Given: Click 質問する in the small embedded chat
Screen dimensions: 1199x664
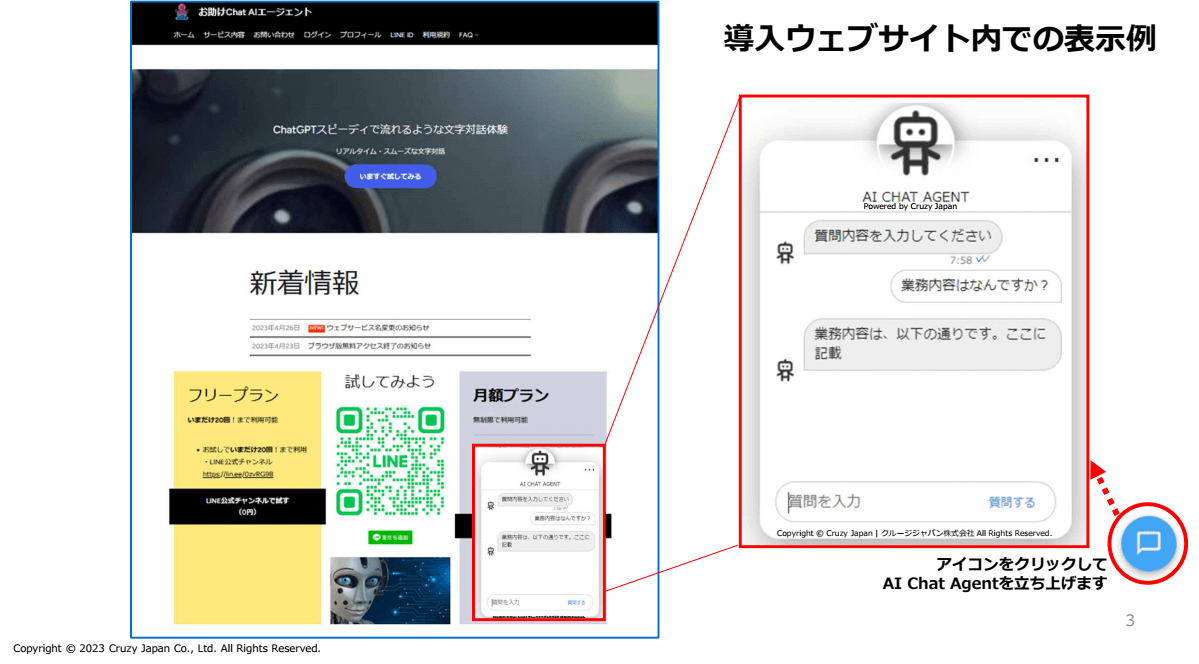Looking at the screenshot, I should click(576, 603).
